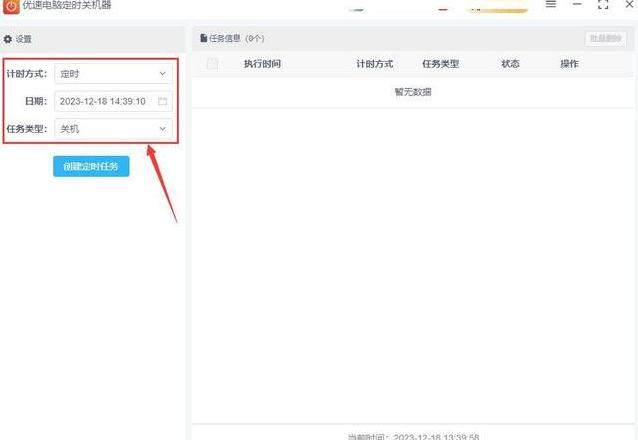The height and width of the screenshot is (440, 638).
Task: Click the 当前时间 status text at bottom
Action: click(414, 437)
